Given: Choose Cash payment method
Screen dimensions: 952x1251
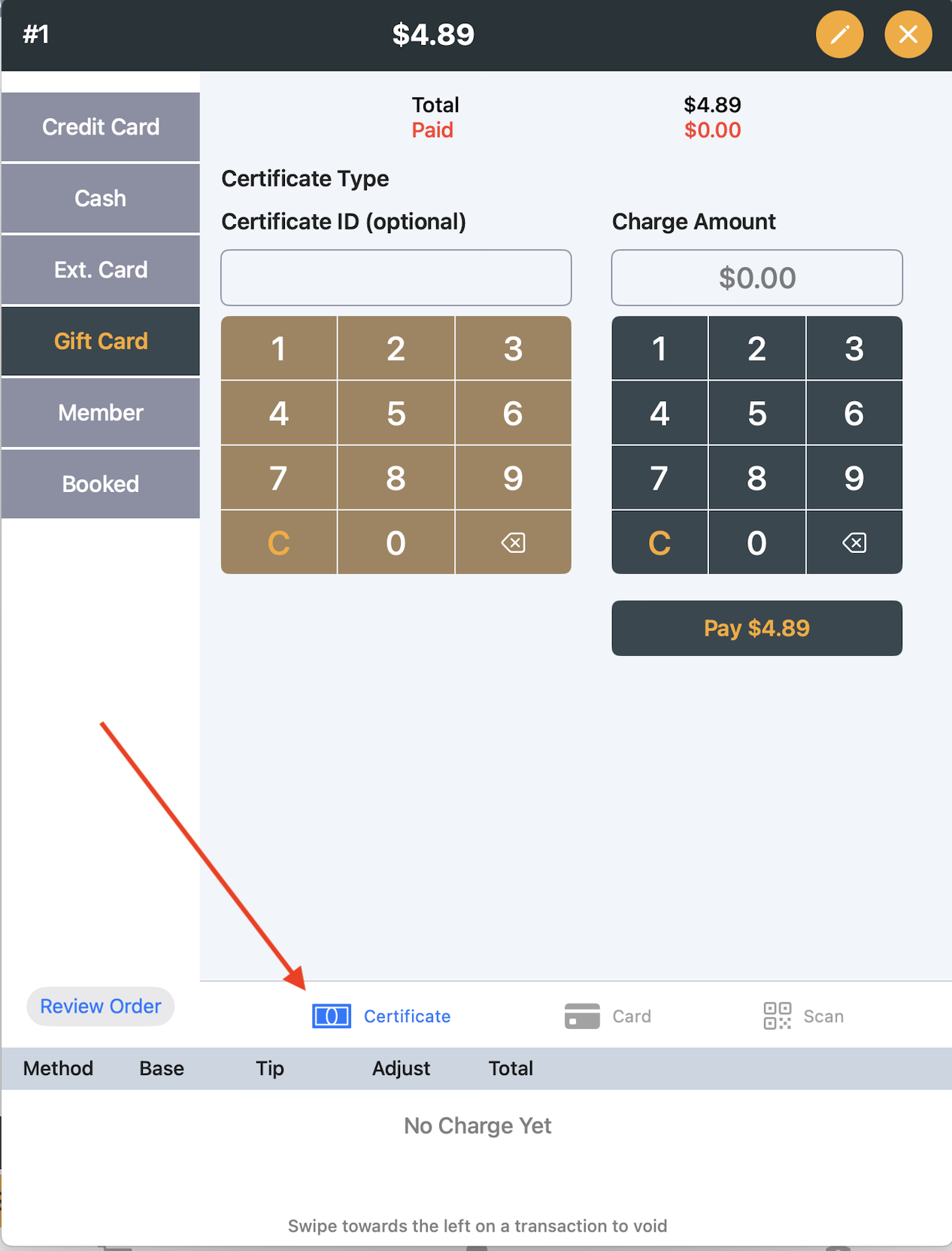Looking at the screenshot, I should coord(101,199).
